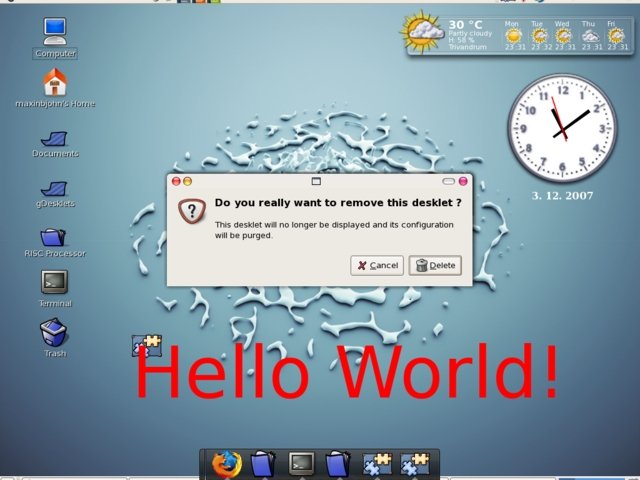The width and height of the screenshot is (640, 480).
Task: Launch Firefox from the bottom dock
Action: 227,464
